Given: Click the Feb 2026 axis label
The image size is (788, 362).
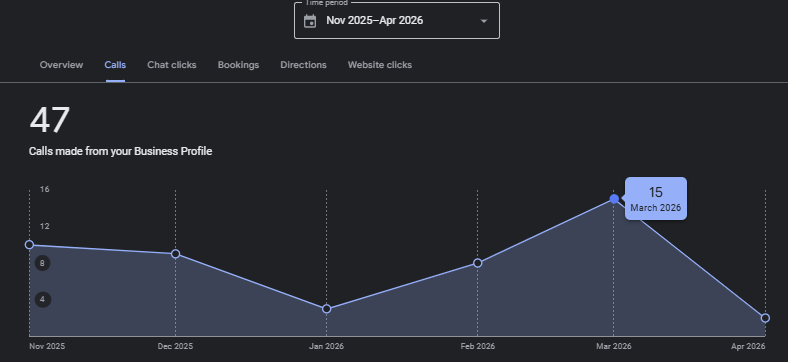Looking at the screenshot, I should 477,346.
